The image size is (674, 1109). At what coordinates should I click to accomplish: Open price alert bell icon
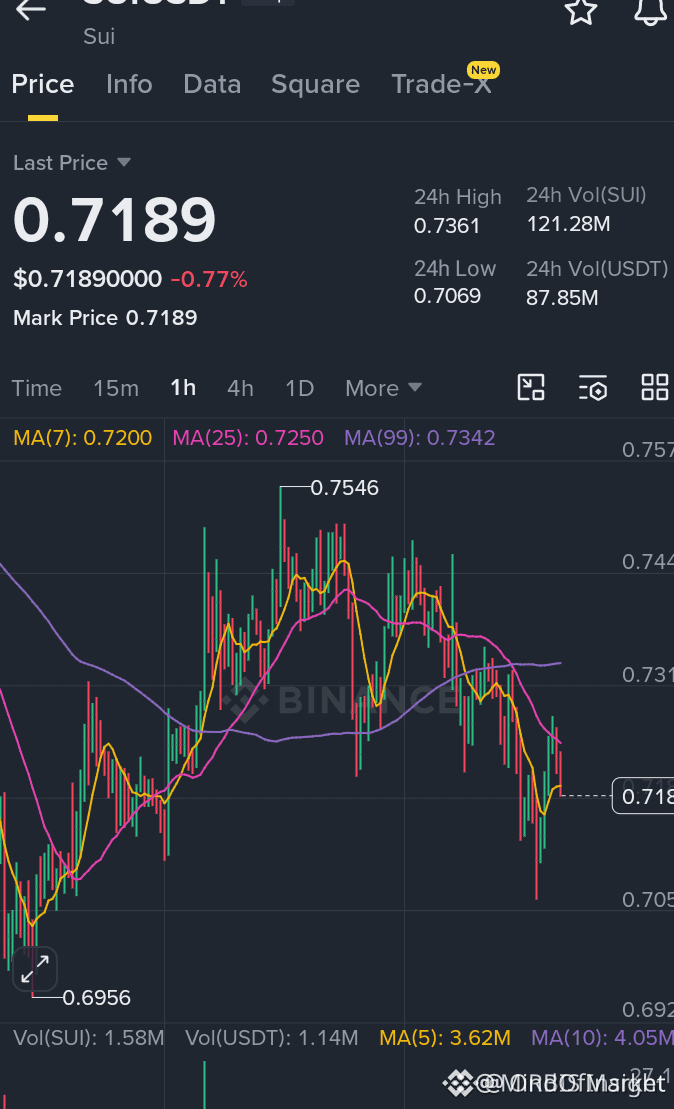pos(650,11)
